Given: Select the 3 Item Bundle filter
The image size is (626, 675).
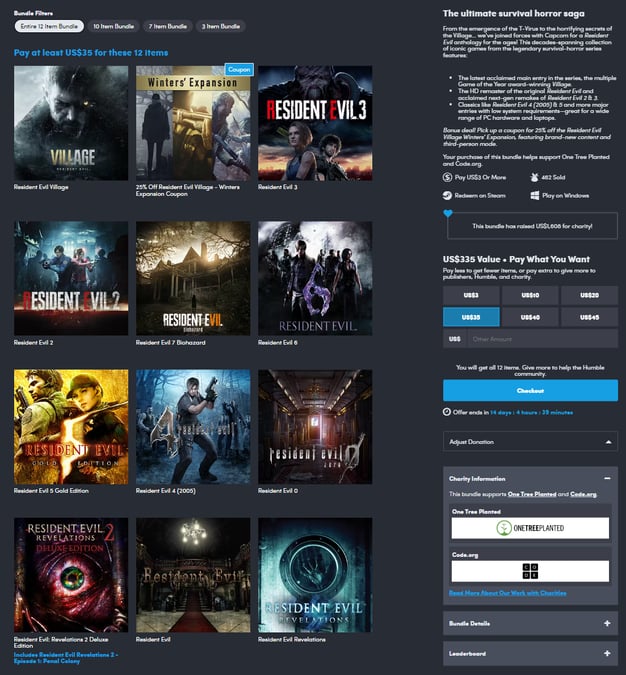Looking at the screenshot, I should click(220, 26).
